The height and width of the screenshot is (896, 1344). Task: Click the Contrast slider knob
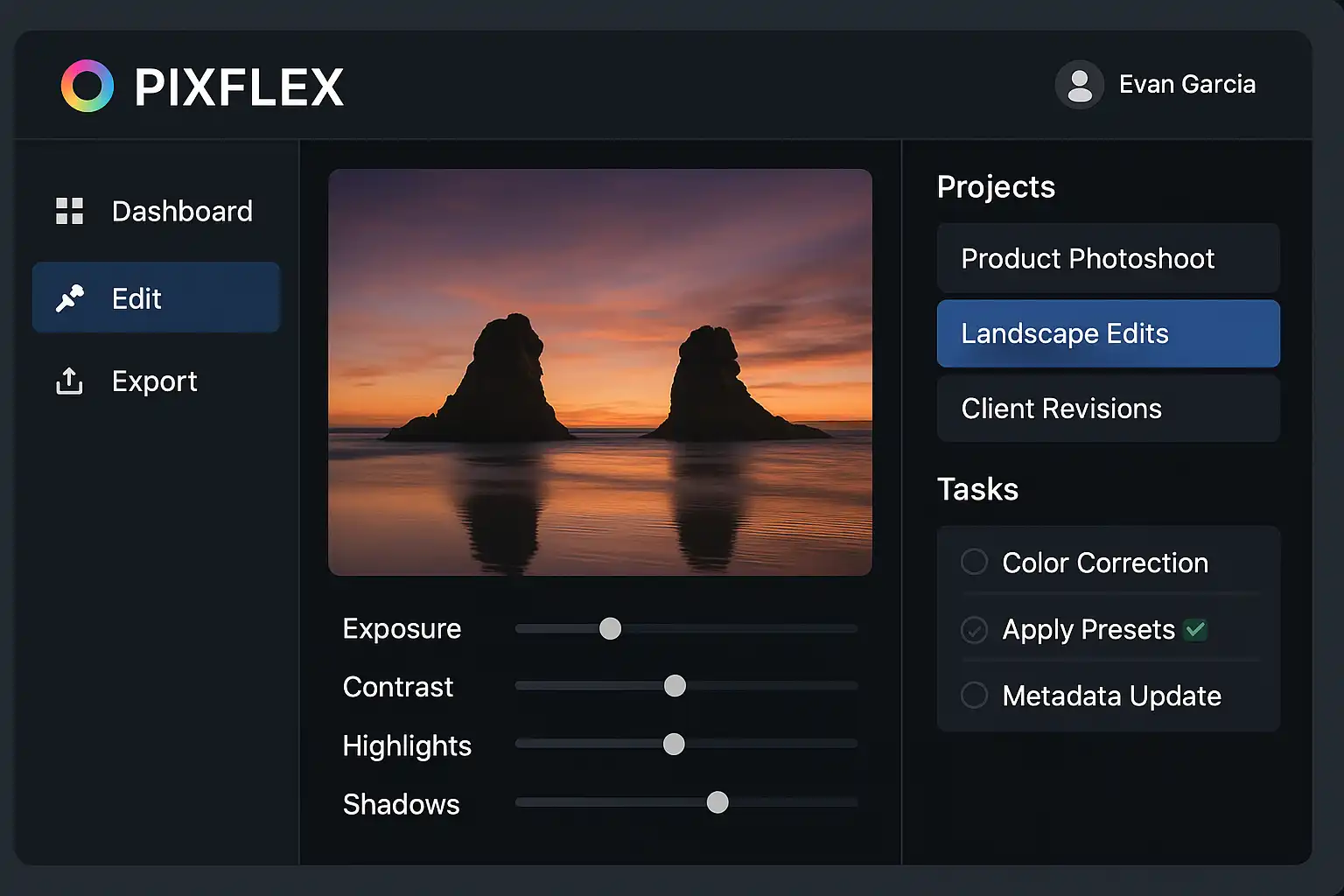point(675,686)
